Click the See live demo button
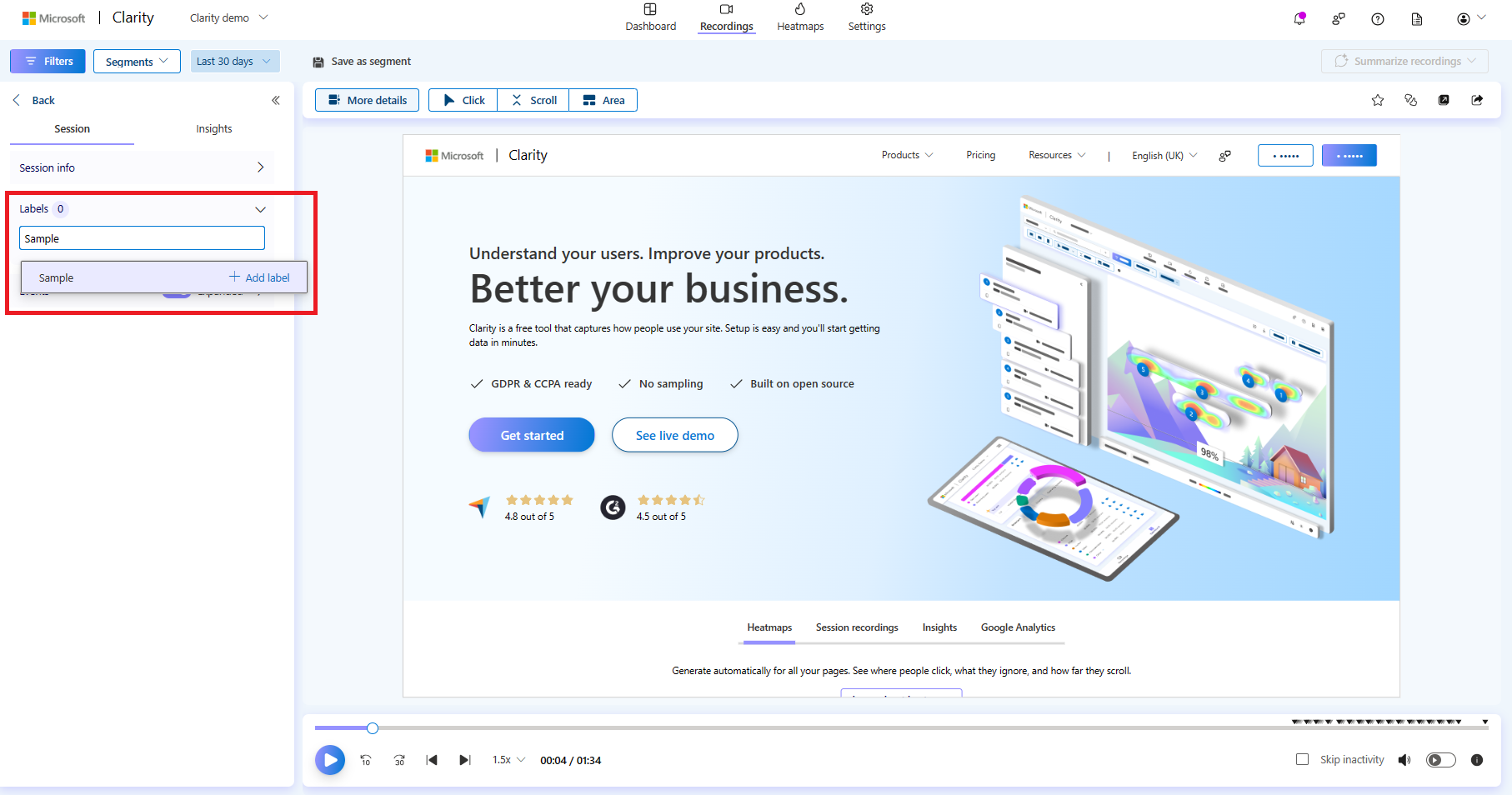1512x795 pixels. (675, 435)
